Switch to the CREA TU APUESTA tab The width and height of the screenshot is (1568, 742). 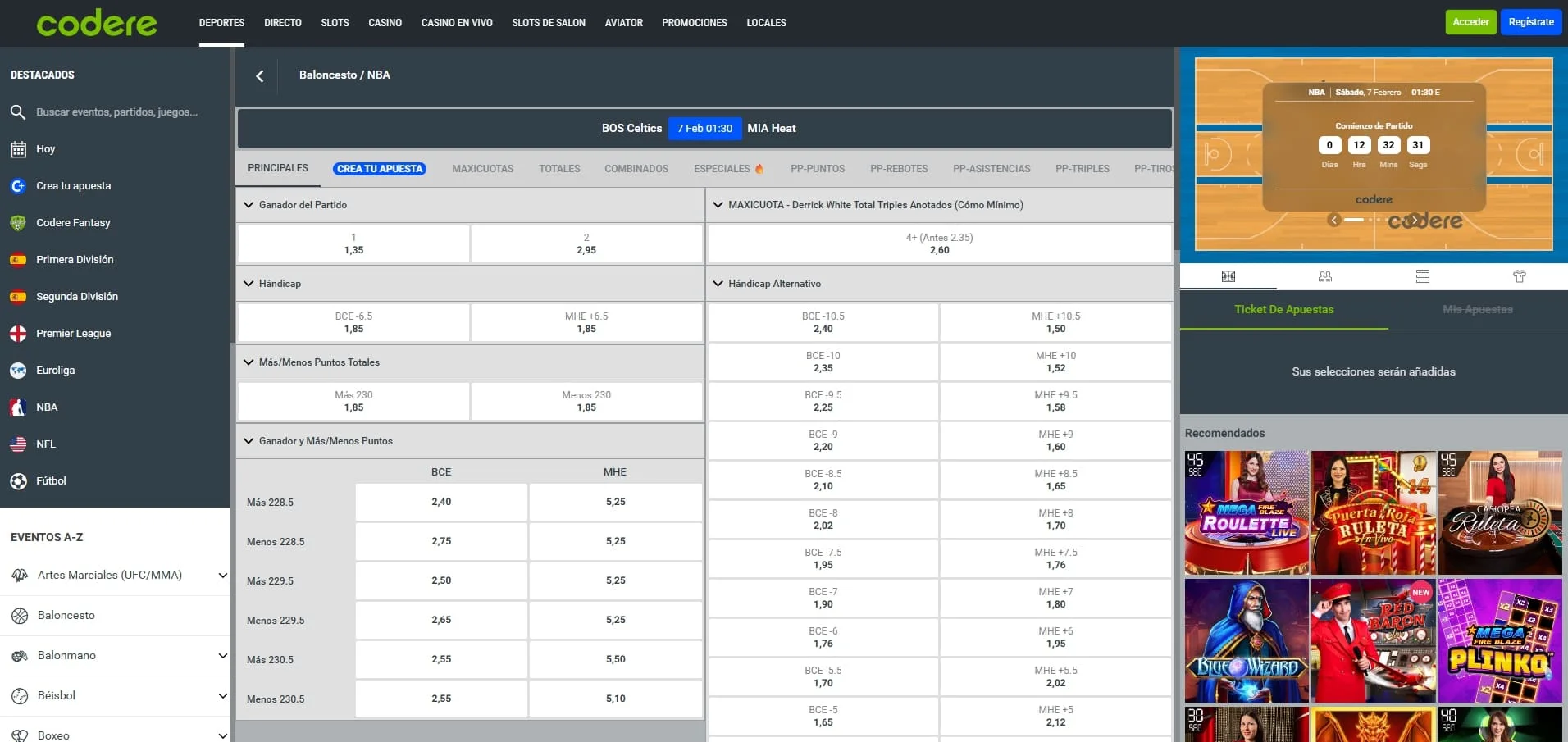pos(380,169)
